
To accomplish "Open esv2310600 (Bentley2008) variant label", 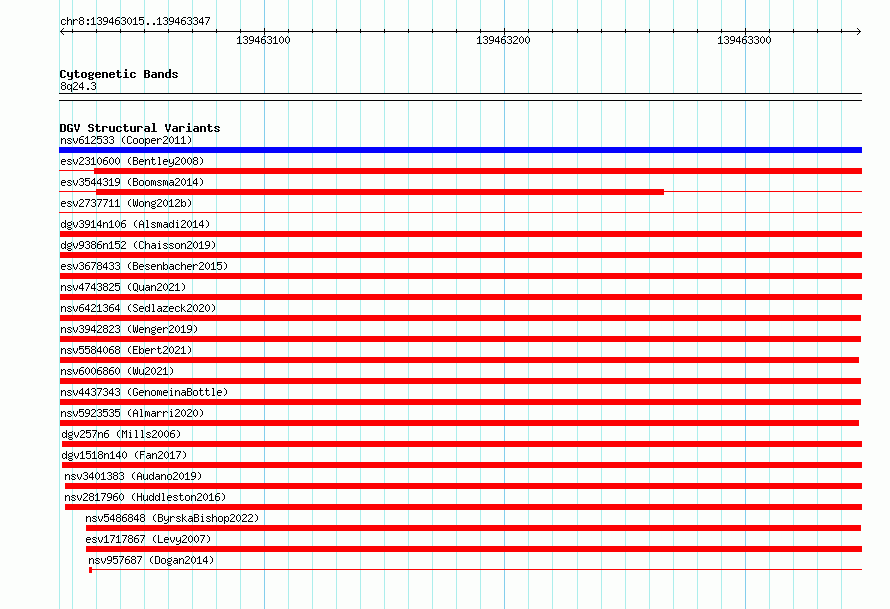I will (132, 161).
